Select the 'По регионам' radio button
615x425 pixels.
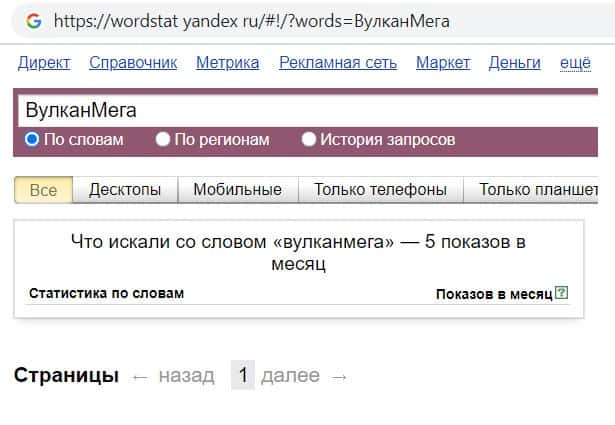pyautogui.click(x=163, y=140)
